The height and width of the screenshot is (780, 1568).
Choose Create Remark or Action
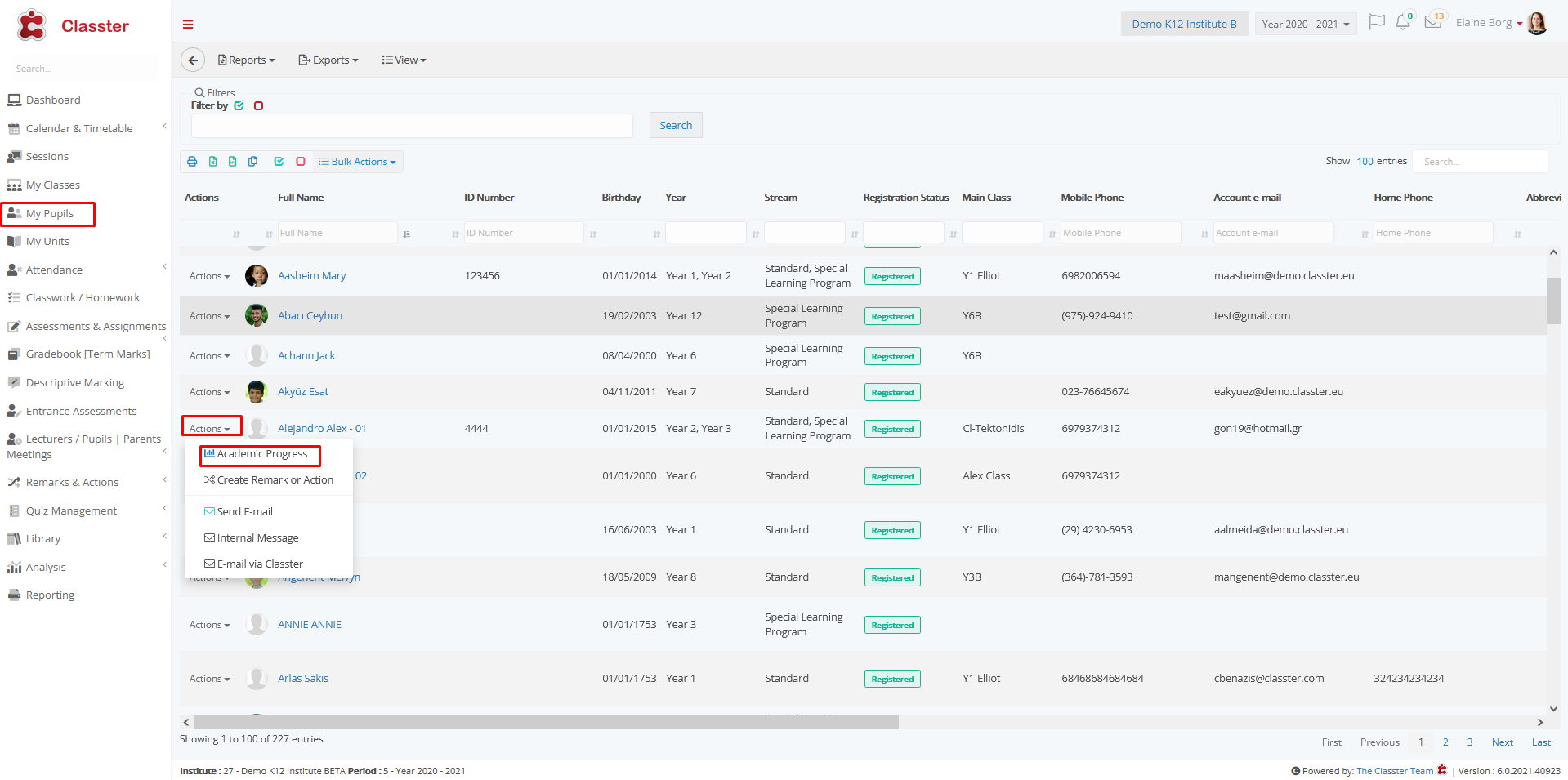(269, 480)
